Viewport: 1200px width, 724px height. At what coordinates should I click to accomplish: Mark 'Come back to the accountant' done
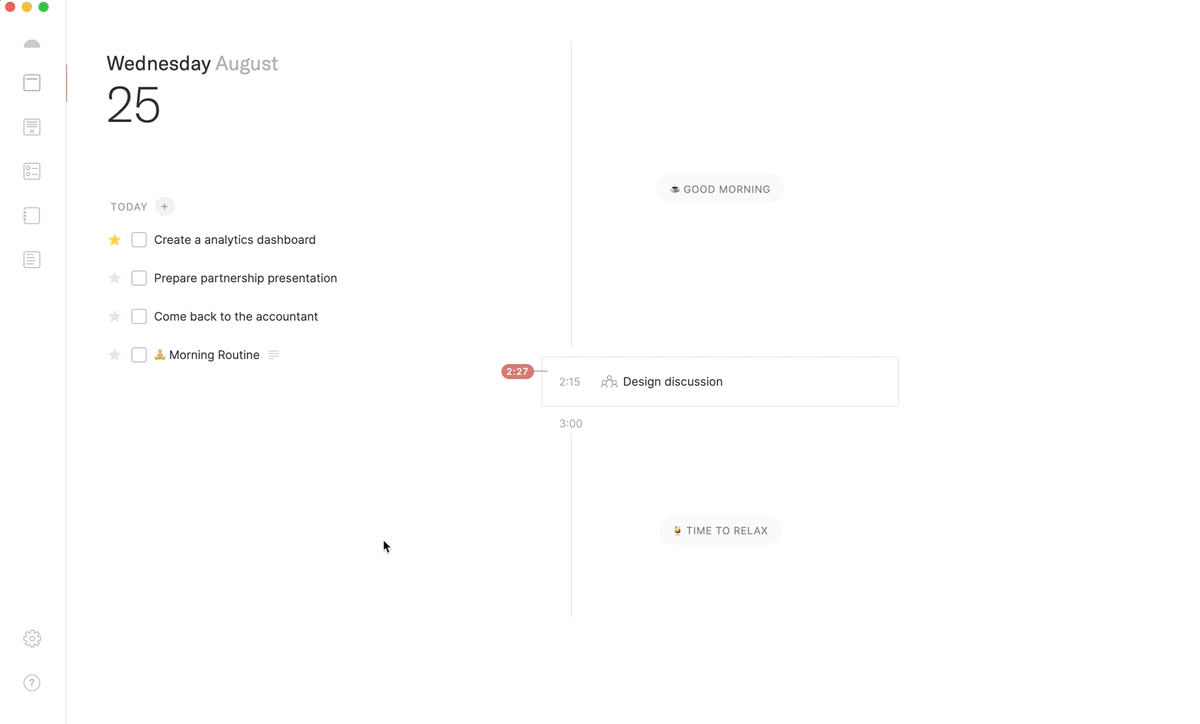point(139,317)
